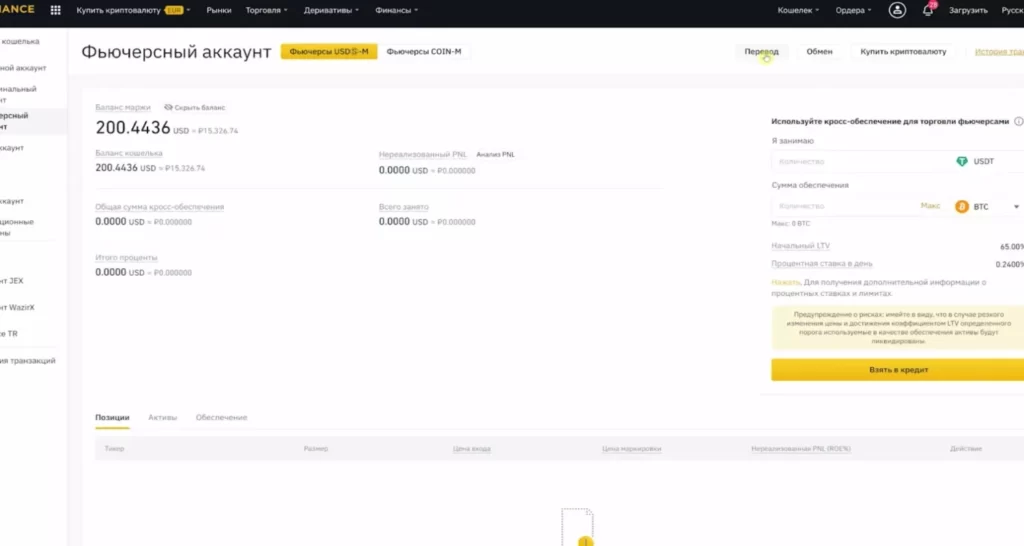1024x546 pixels.
Task: Expand the Ордера menu
Action: [x=853, y=10]
